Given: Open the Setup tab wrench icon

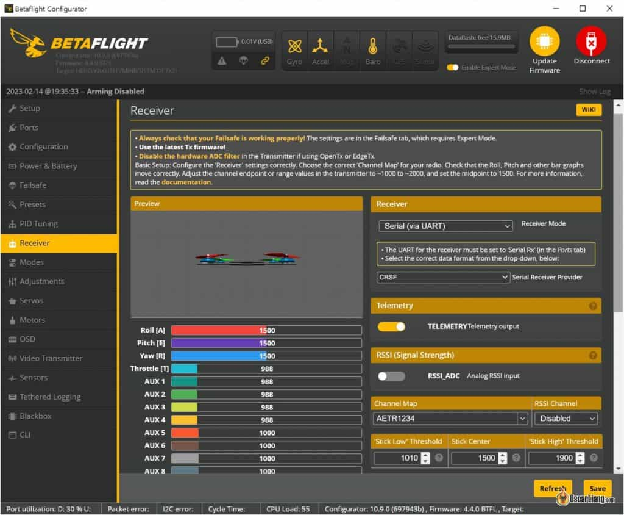Looking at the screenshot, I should pyautogui.click(x=12, y=108).
